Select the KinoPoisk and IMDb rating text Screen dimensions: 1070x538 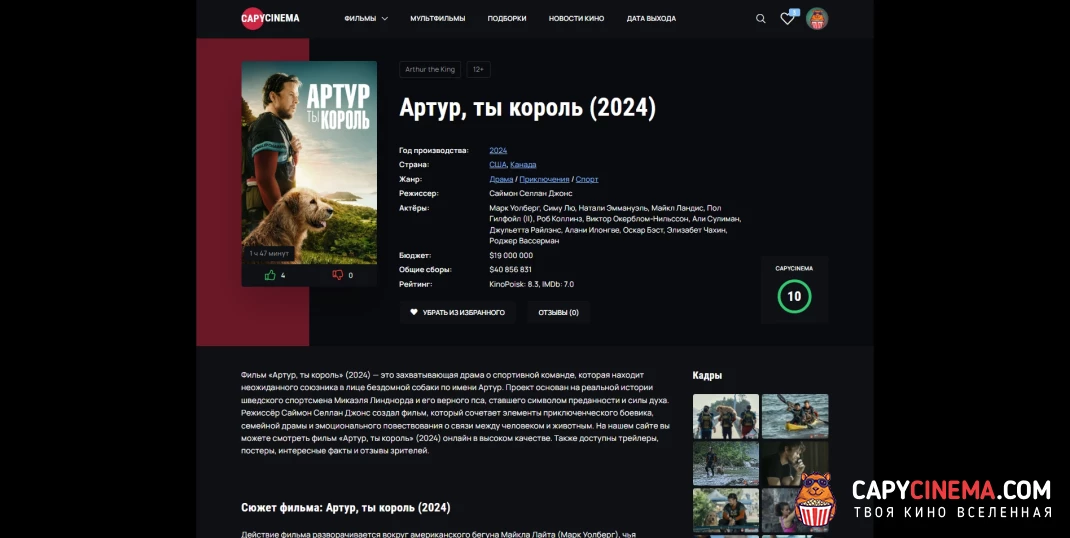click(532, 284)
